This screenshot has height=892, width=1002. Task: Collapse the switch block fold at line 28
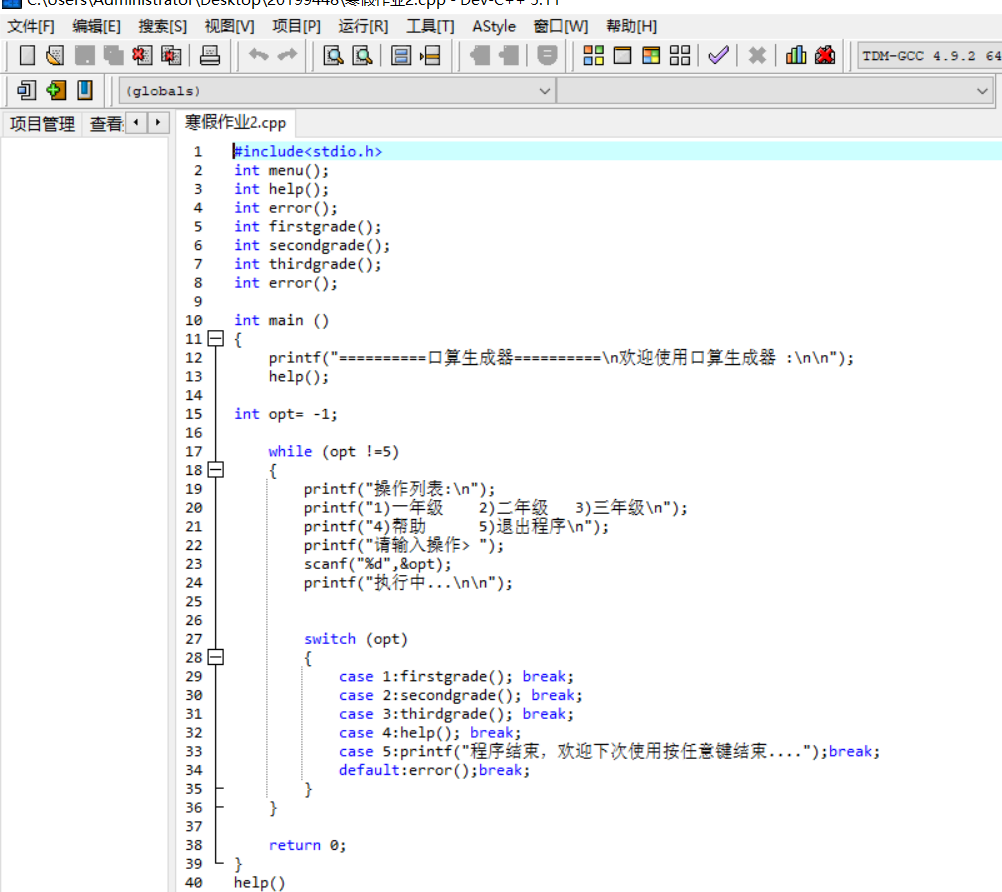click(215, 657)
